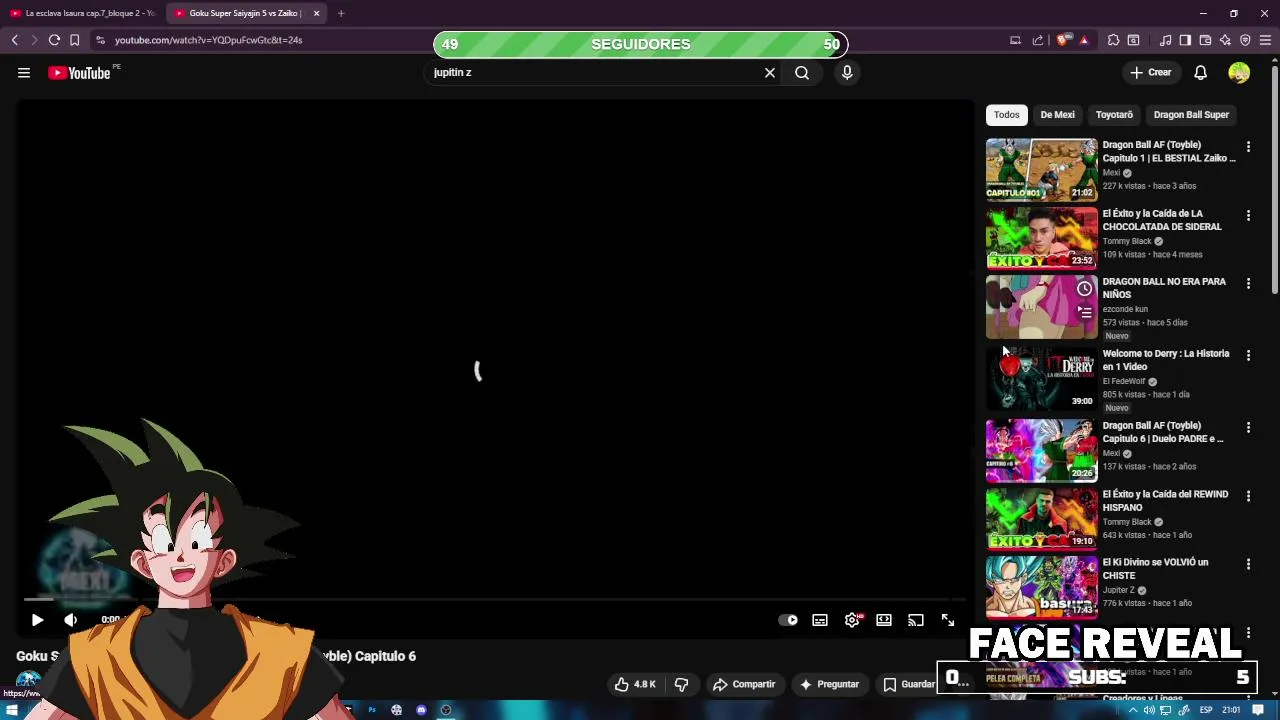Open options for CHOCOLATADA DE SIDERAL video
The width and height of the screenshot is (1280, 720).
click(x=1248, y=216)
